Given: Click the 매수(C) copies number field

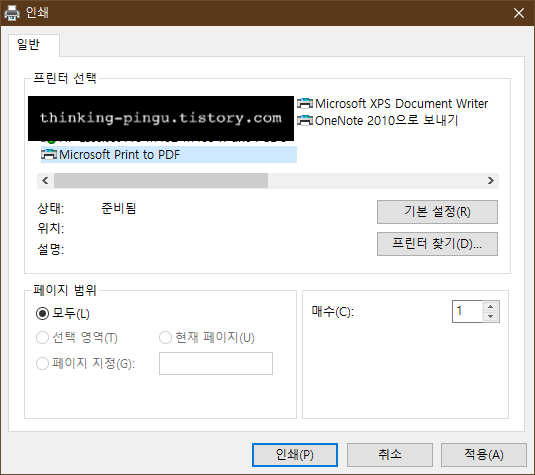Looking at the screenshot, I should (x=467, y=311).
